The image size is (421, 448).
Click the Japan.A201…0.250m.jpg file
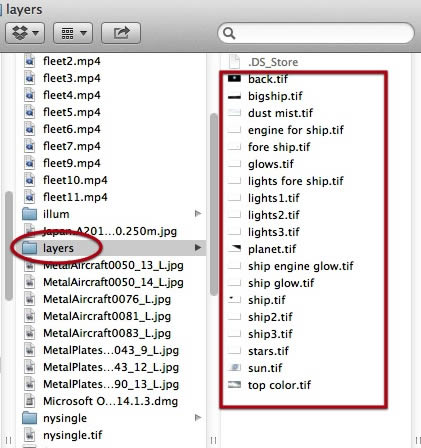tap(110, 231)
